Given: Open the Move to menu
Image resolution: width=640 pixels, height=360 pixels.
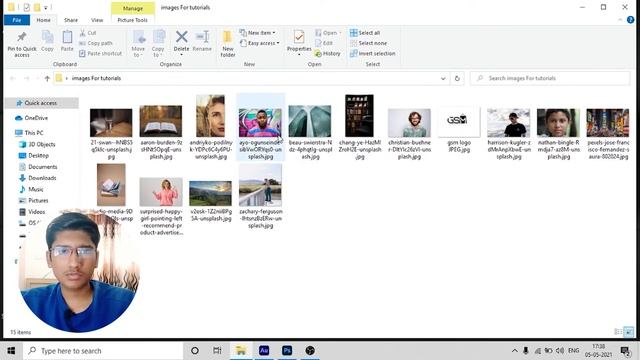Looking at the screenshot, I should (x=138, y=44).
